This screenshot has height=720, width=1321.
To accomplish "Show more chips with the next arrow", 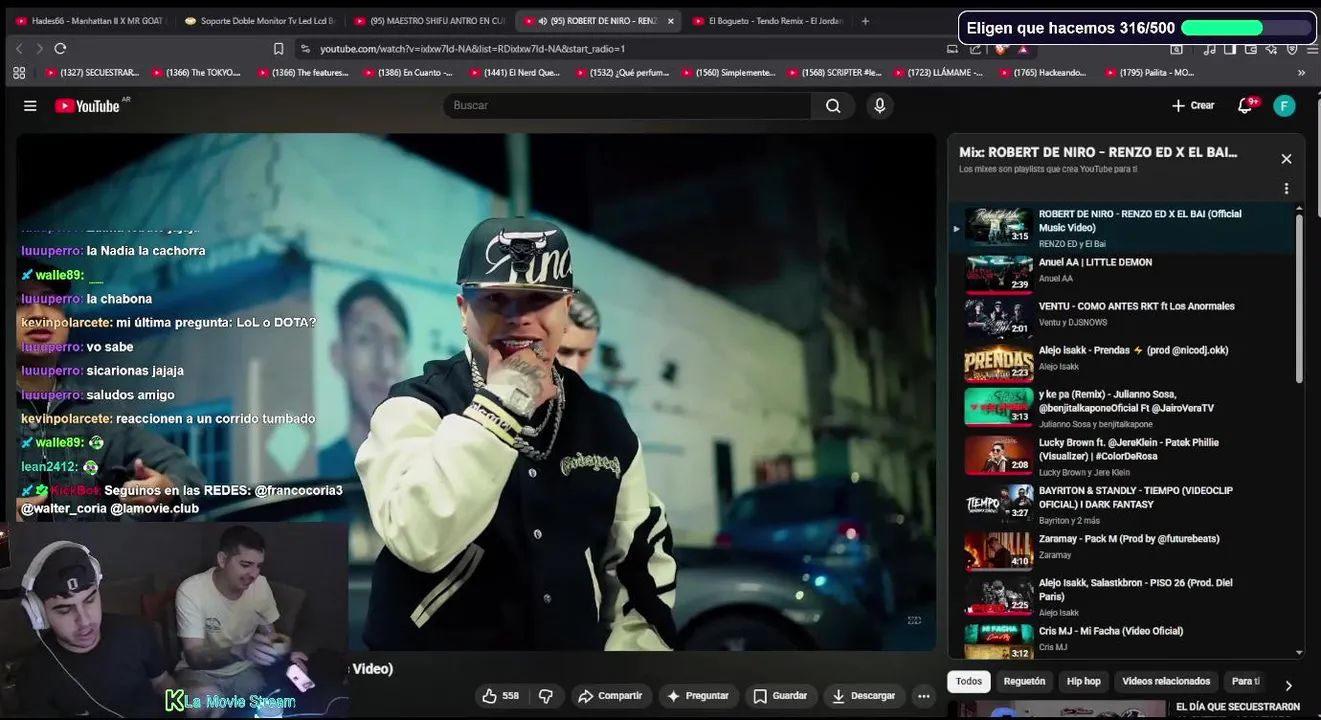I will point(1288,685).
